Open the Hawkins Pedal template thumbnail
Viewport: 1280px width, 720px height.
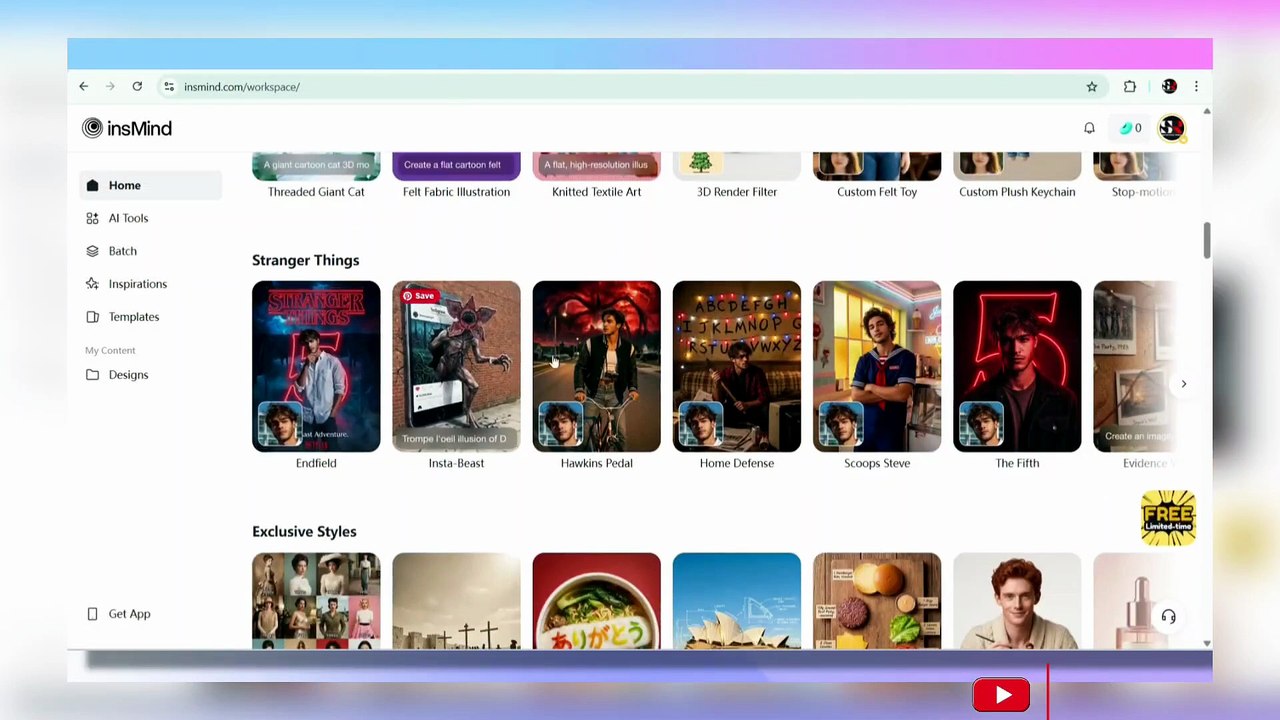(596, 366)
